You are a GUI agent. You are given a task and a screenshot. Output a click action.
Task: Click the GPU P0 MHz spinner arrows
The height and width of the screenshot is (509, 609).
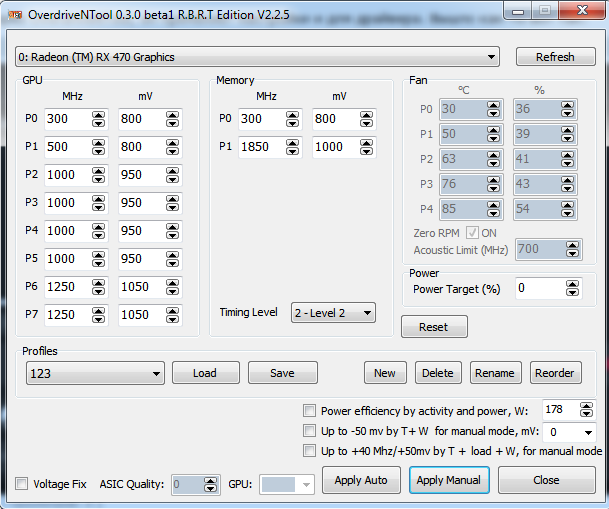pos(99,119)
